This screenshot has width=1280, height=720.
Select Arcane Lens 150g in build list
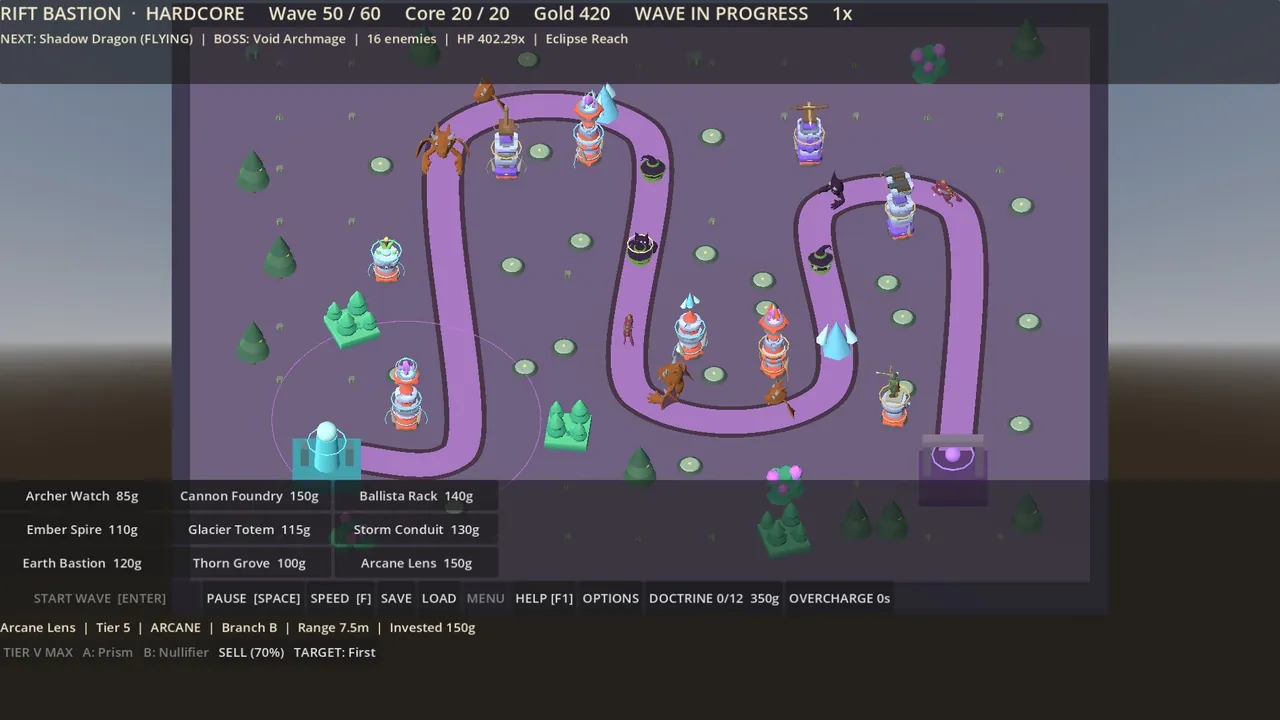pos(416,563)
